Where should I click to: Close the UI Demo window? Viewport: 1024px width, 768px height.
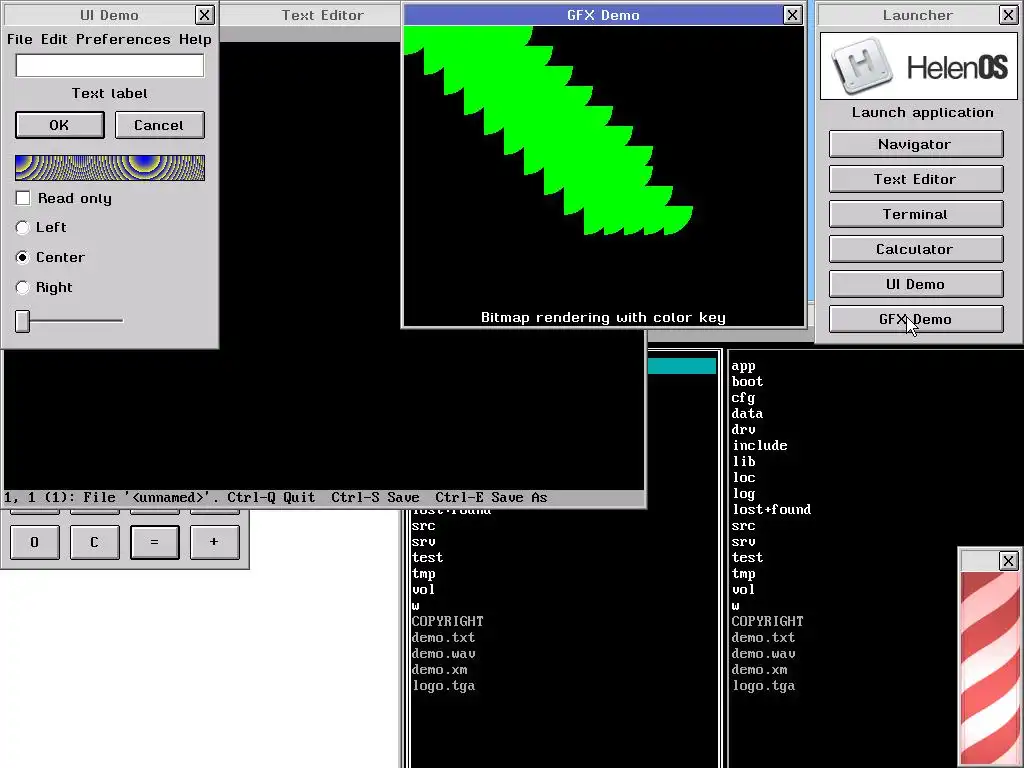pyautogui.click(x=204, y=15)
